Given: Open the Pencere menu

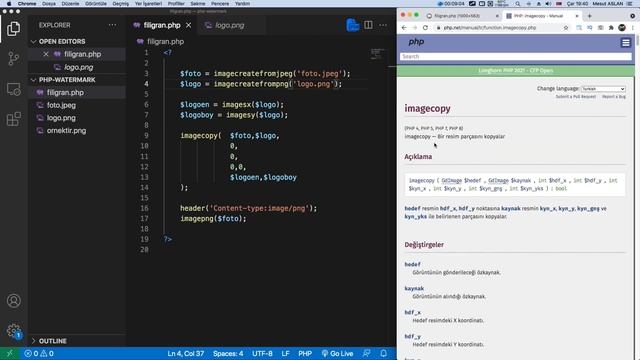Looking at the screenshot, I should (x=220, y=4).
